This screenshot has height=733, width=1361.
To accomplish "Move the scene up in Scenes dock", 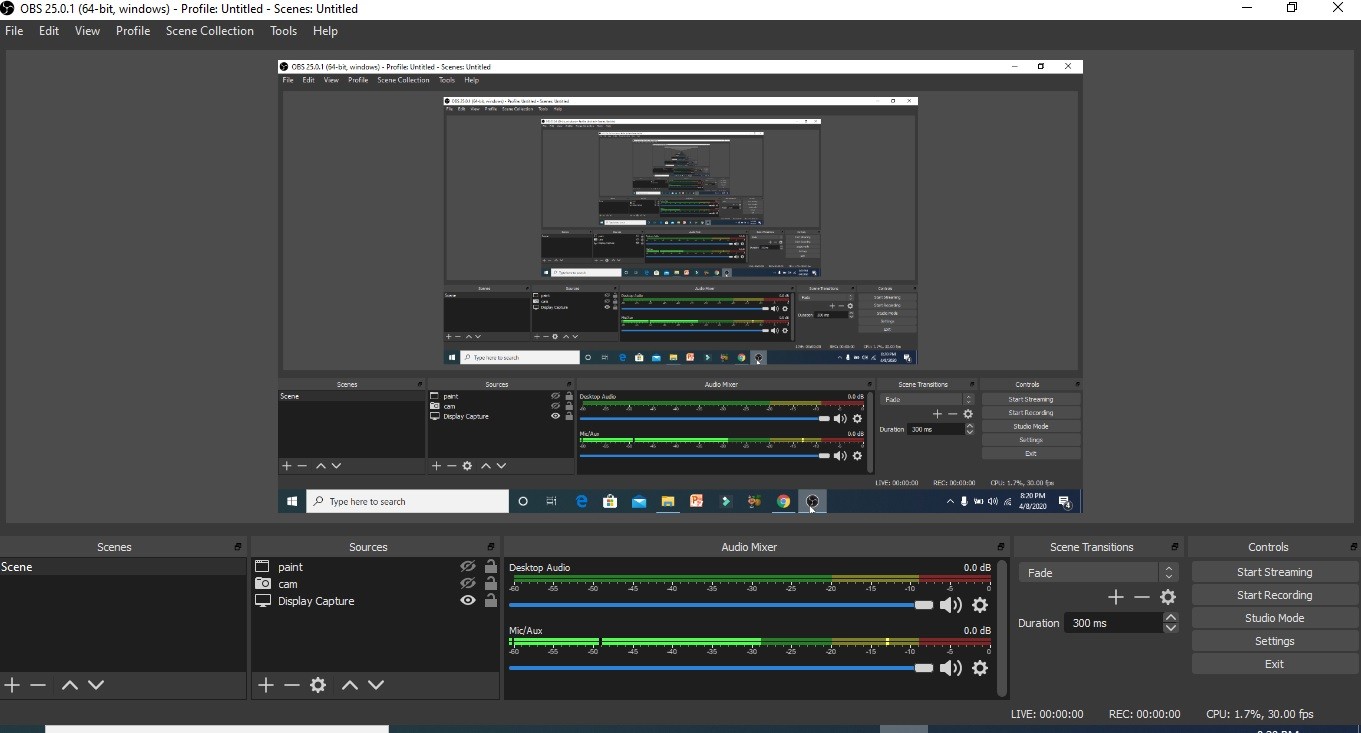I will pos(70,685).
